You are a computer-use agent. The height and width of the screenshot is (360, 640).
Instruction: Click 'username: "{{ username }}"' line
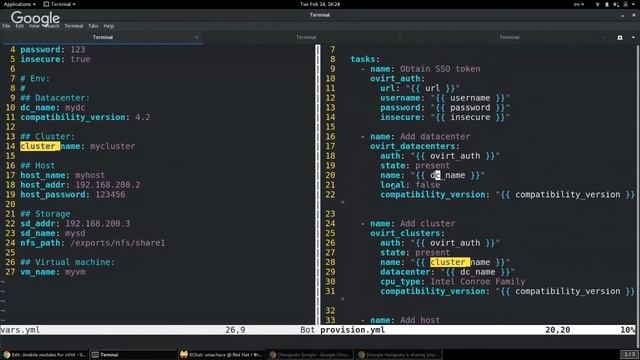click(445, 98)
